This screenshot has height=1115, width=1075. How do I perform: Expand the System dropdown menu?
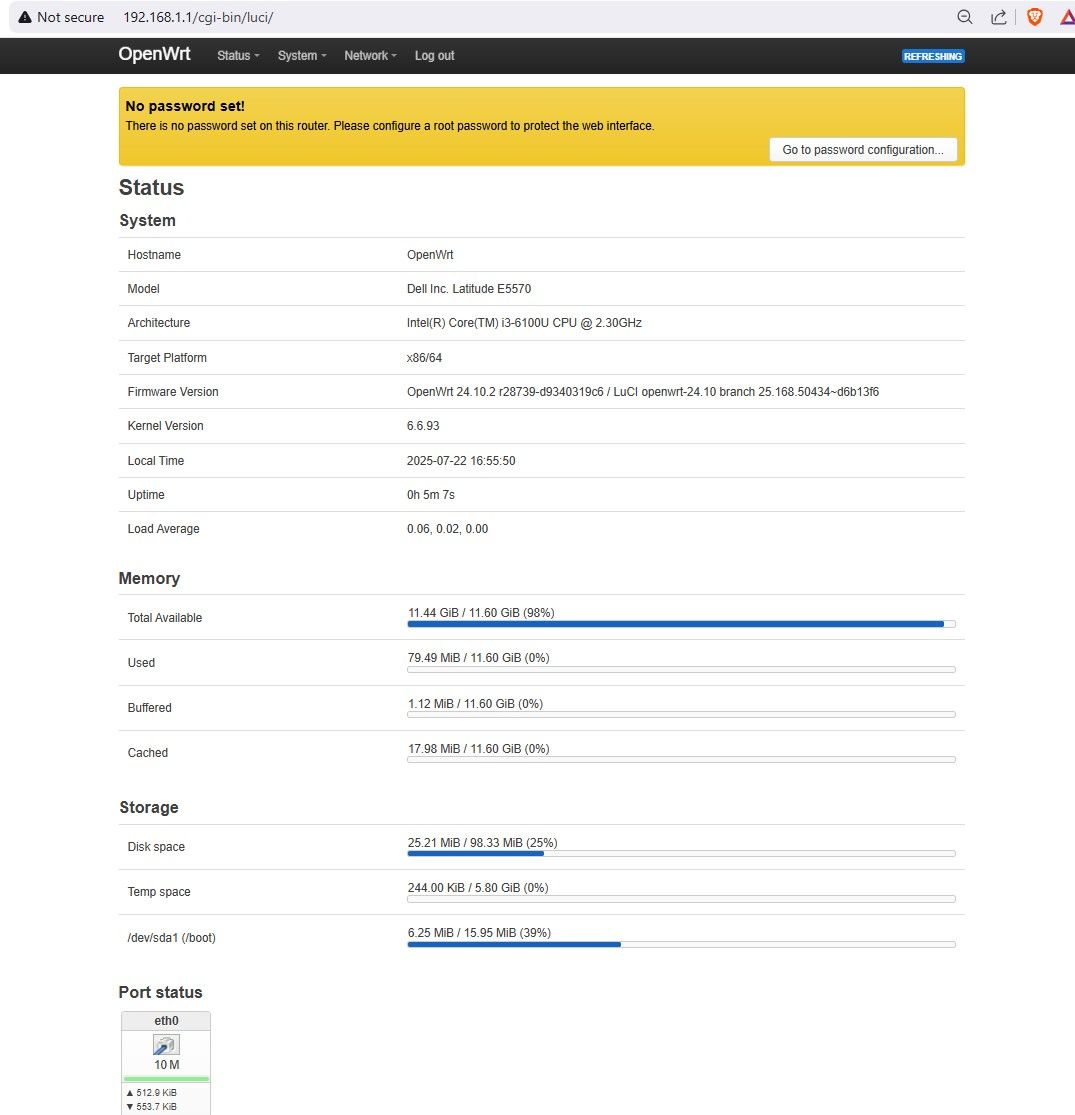pyautogui.click(x=301, y=55)
